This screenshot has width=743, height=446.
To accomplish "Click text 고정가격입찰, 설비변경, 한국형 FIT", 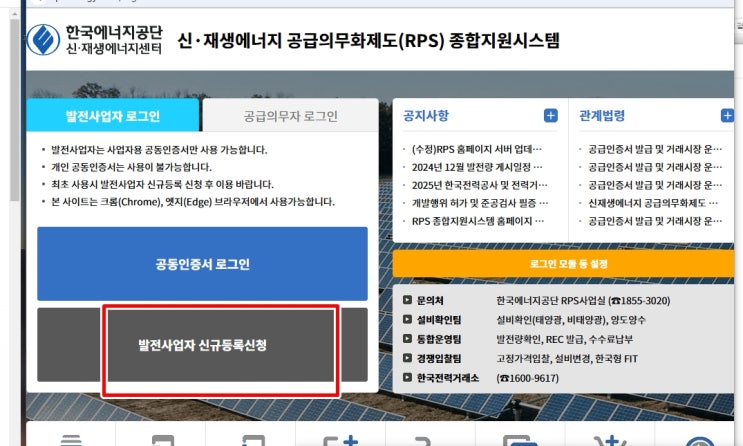I will [x=567, y=359].
